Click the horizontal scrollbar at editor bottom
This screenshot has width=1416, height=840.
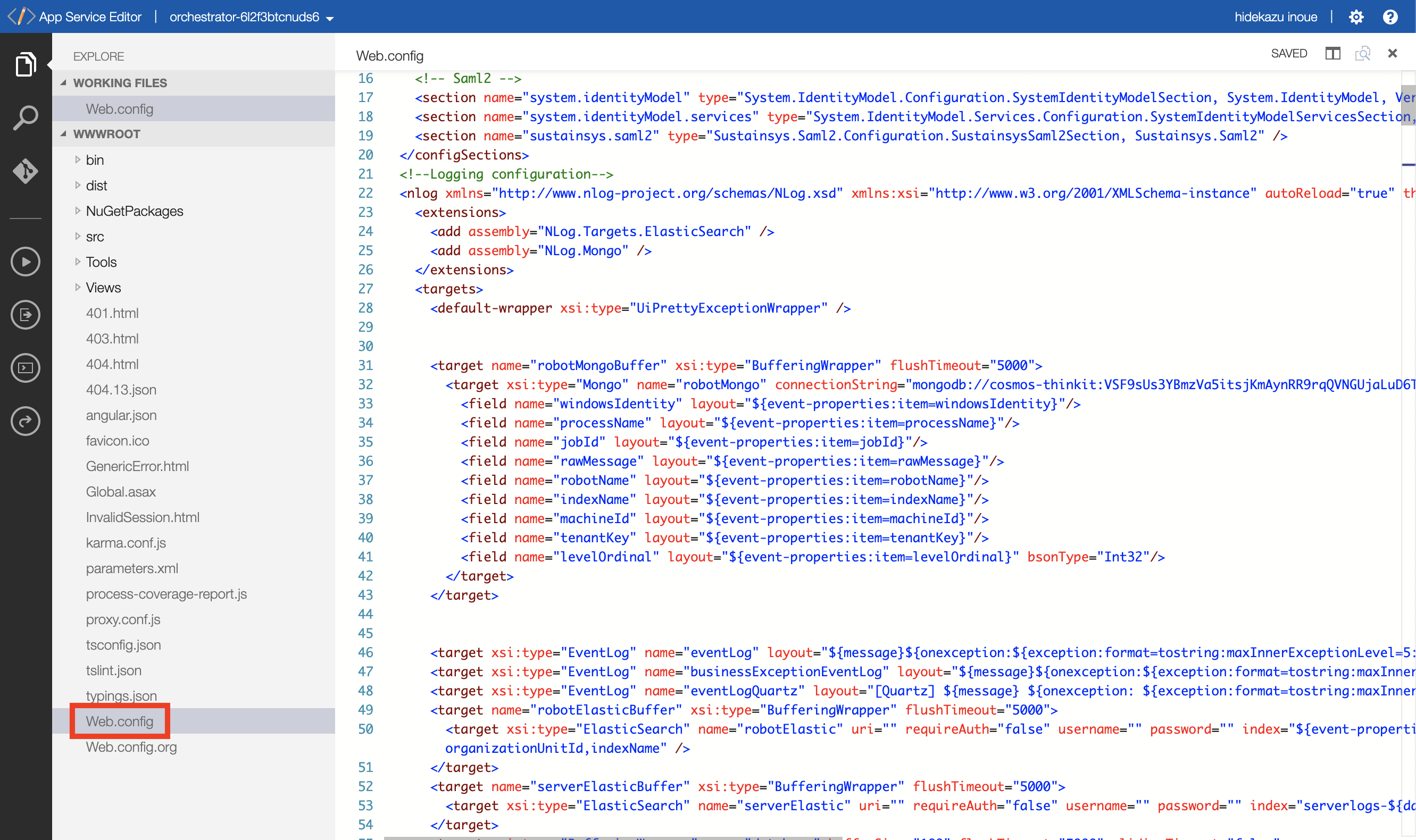click(x=613, y=837)
